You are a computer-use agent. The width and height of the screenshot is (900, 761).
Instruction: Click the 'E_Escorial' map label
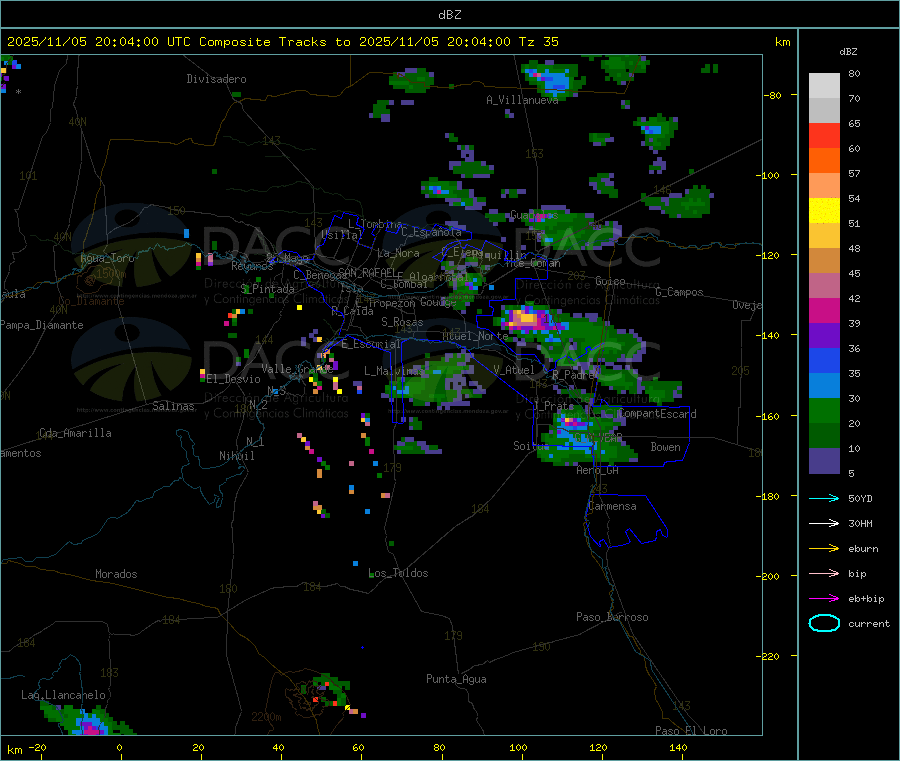click(x=371, y=344)
